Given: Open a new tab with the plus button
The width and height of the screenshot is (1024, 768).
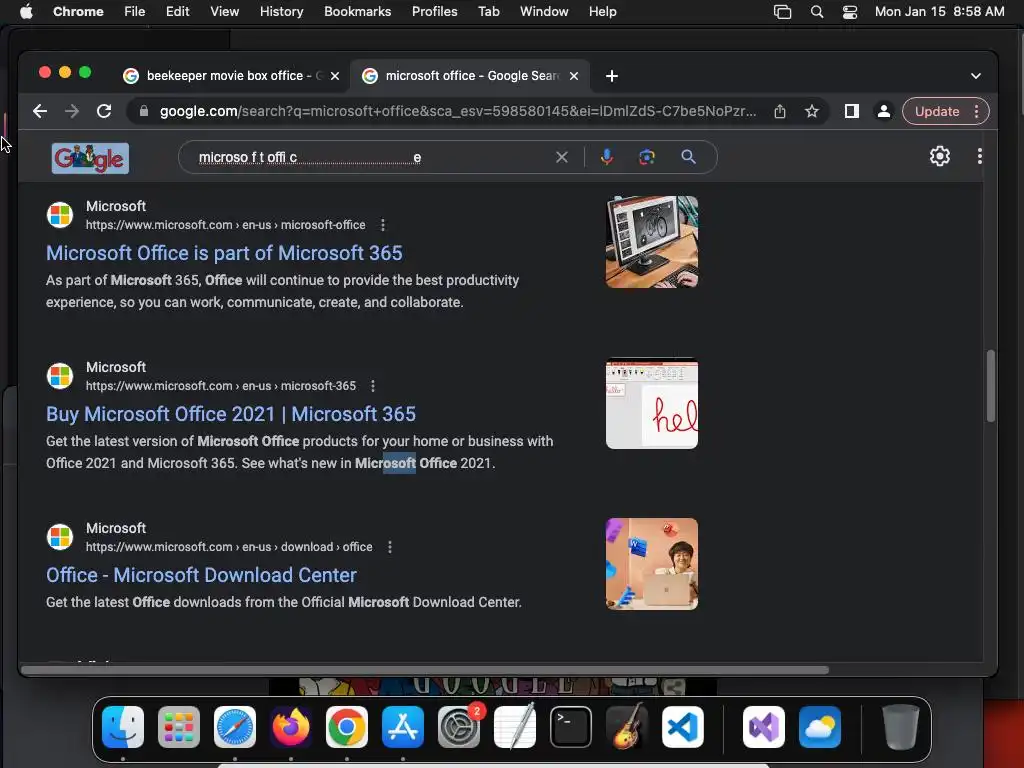Looking at the screenshot, I should 612,76.
